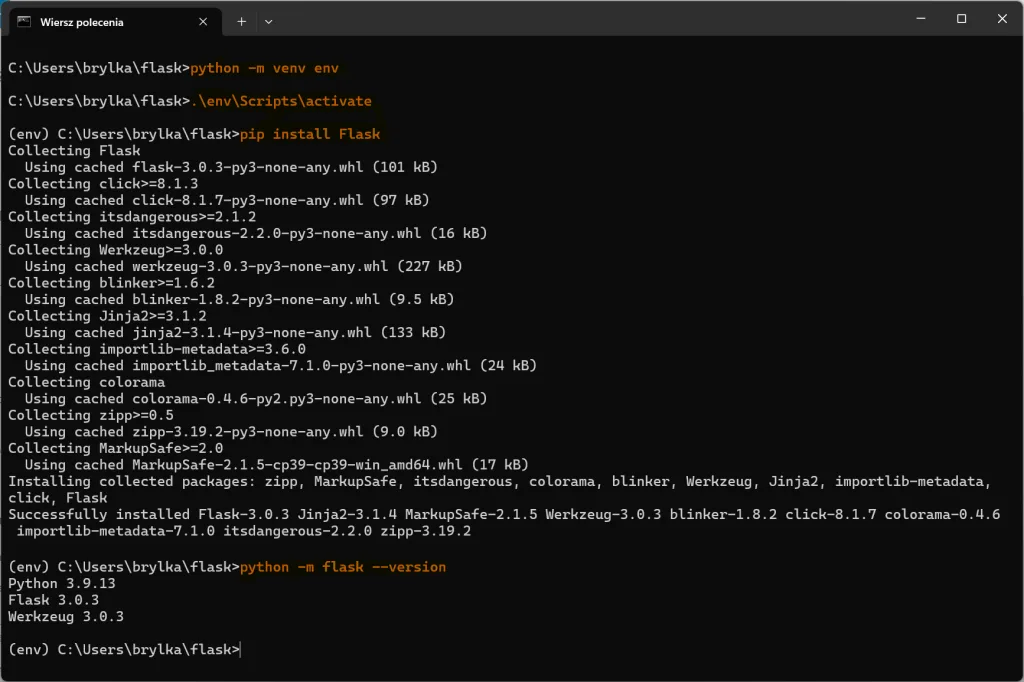Close the Wiersz polecenia tab
The height and width of the screenshot is (682, 1024).
pyautogui.click(x=203, y=22)
